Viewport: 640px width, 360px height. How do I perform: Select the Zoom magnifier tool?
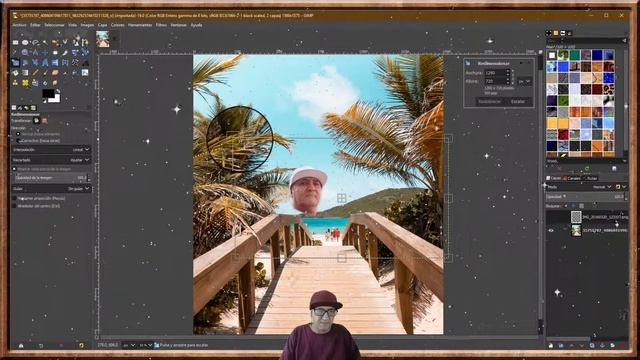(x=25, y=53)
